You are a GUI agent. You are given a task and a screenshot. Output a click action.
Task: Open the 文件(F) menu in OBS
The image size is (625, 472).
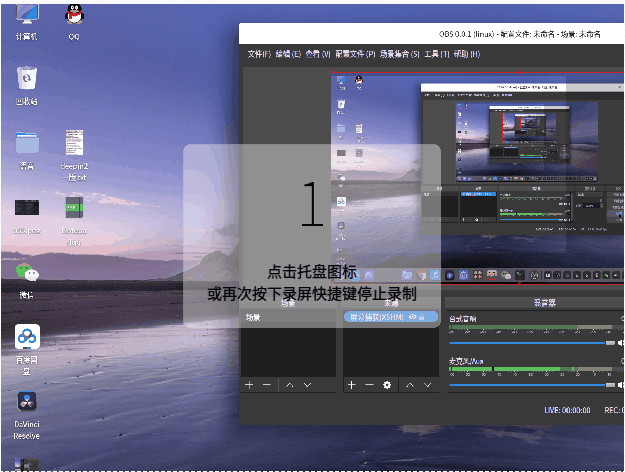point(259,54)
